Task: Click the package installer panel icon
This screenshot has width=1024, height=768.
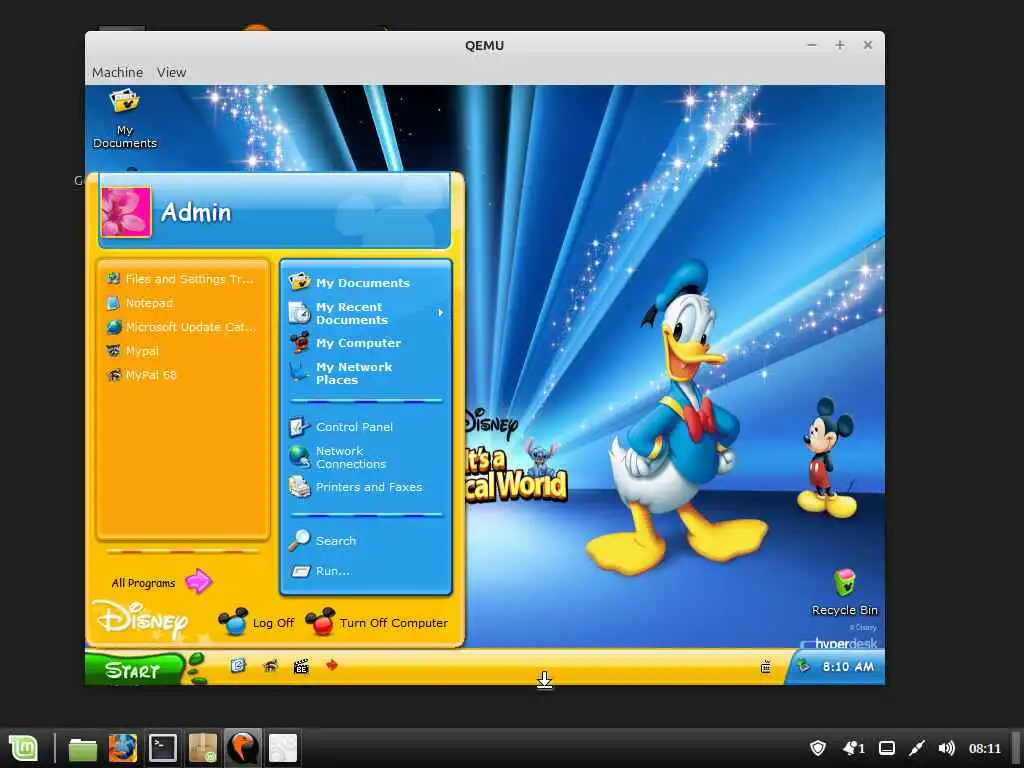Action: (202, 748)
